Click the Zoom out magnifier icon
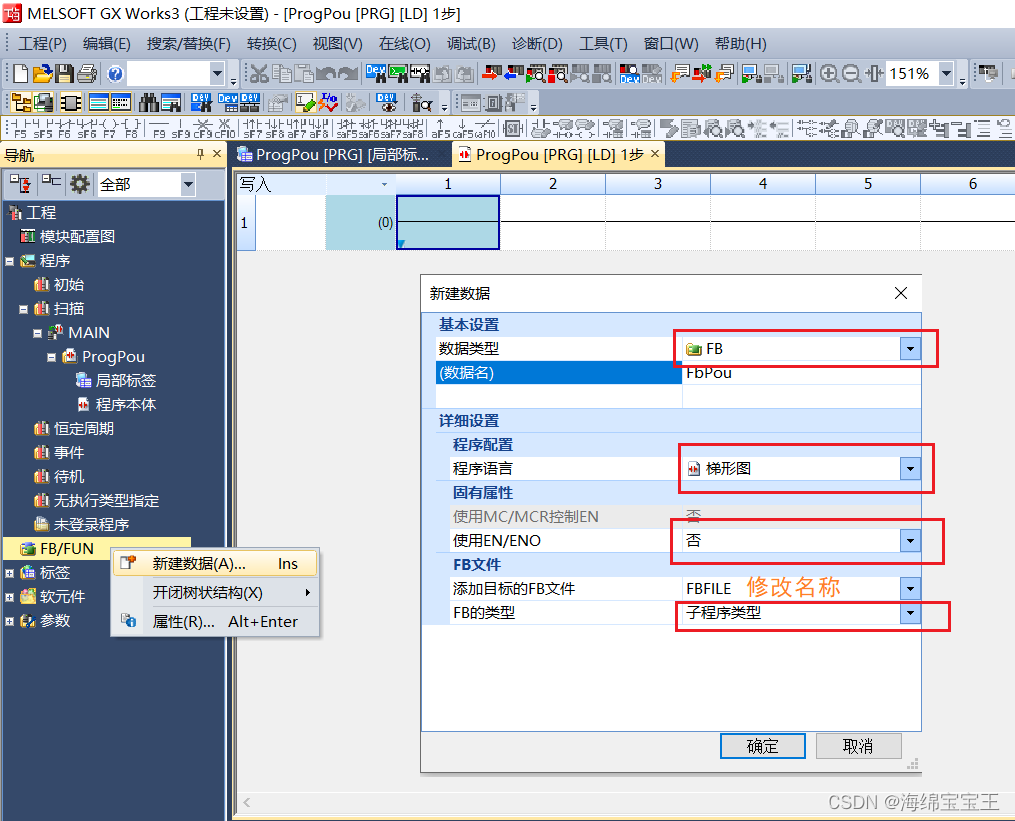Viewport: 1015px width, 821px height. pos(851,73)
